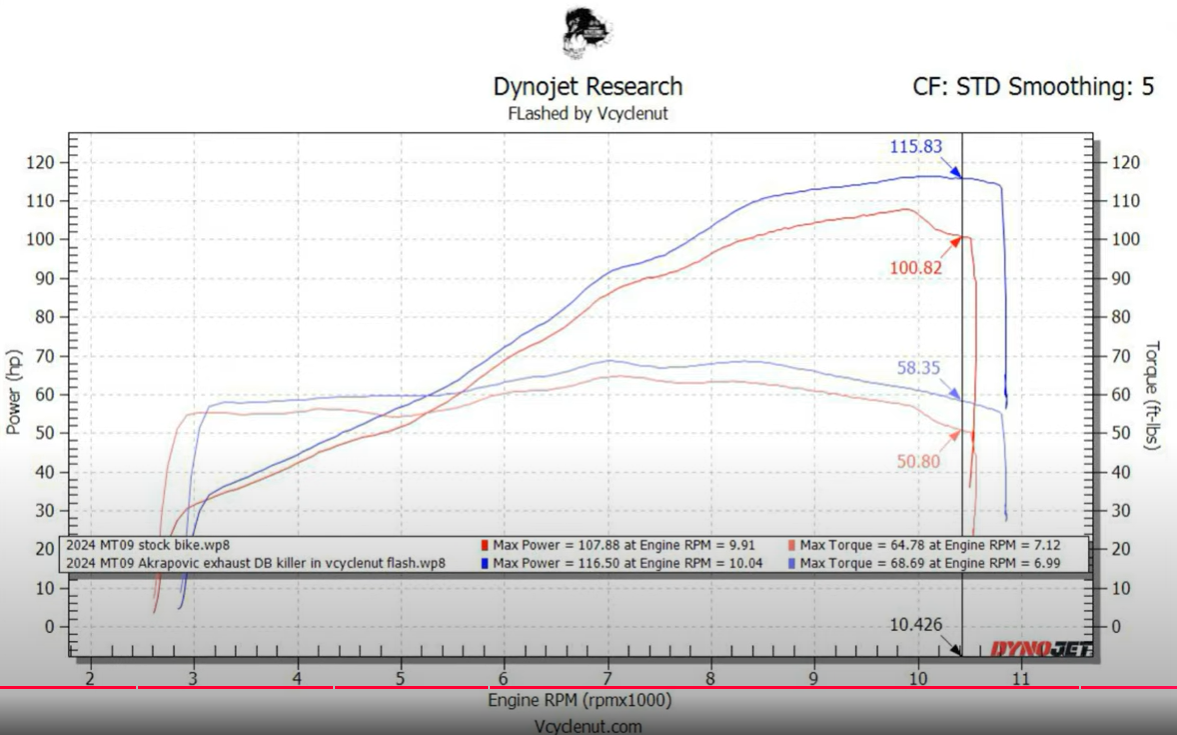The width and height of the screenshot is (1177, 735).
Task: Click the red video progress bar
Action: 588,687
